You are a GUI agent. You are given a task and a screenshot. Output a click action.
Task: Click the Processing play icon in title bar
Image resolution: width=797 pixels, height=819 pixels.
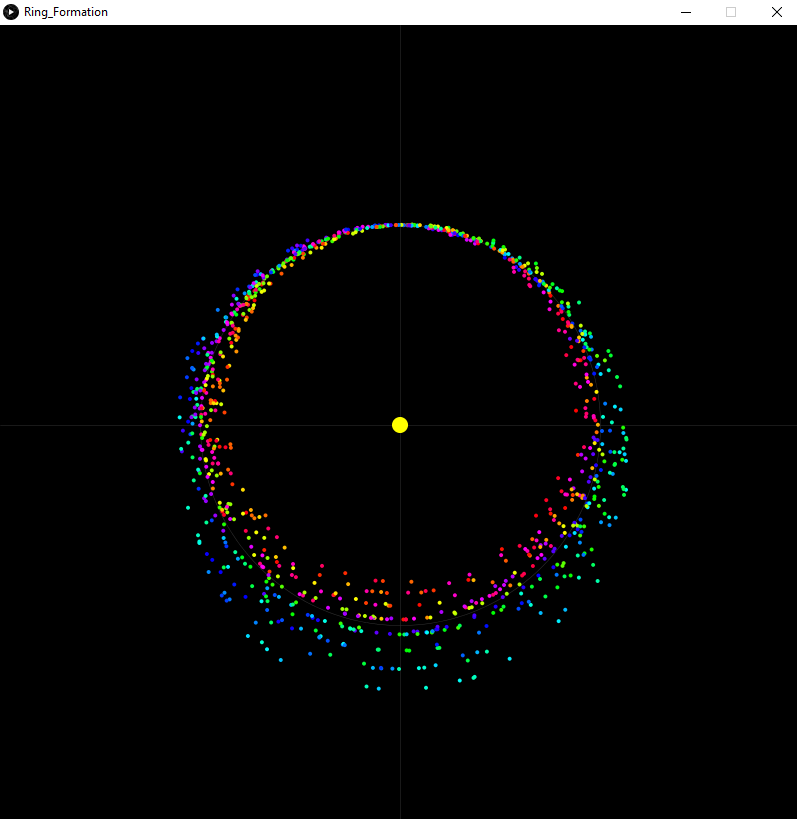(11, 12)
